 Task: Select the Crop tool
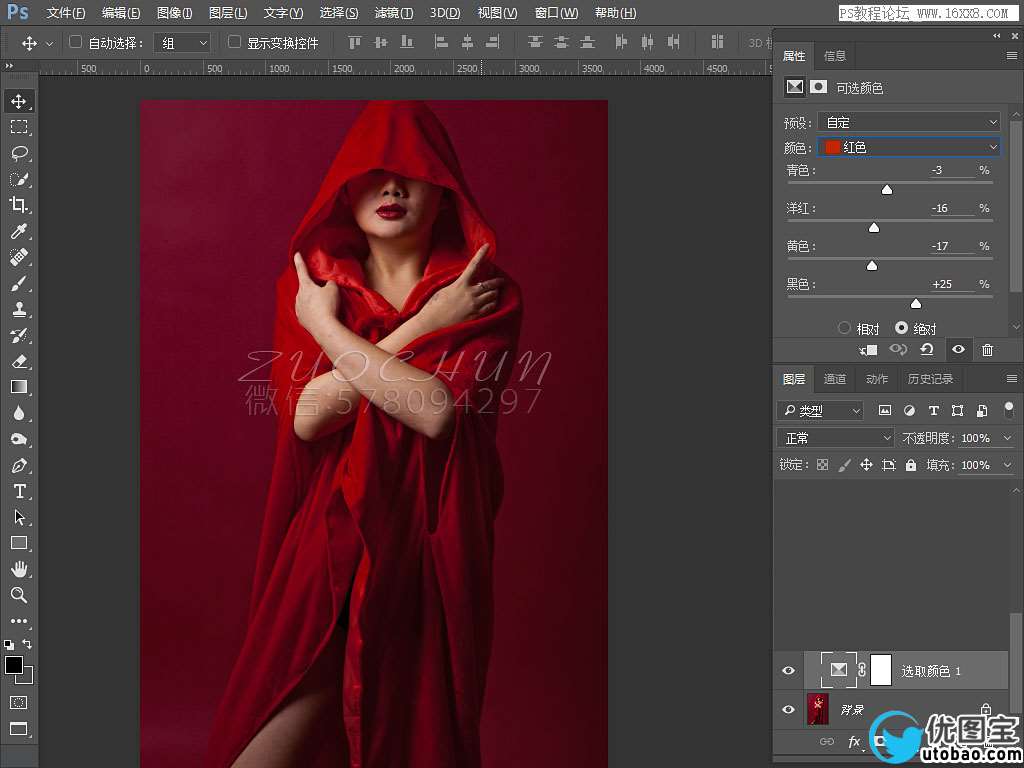click(18, 205)
